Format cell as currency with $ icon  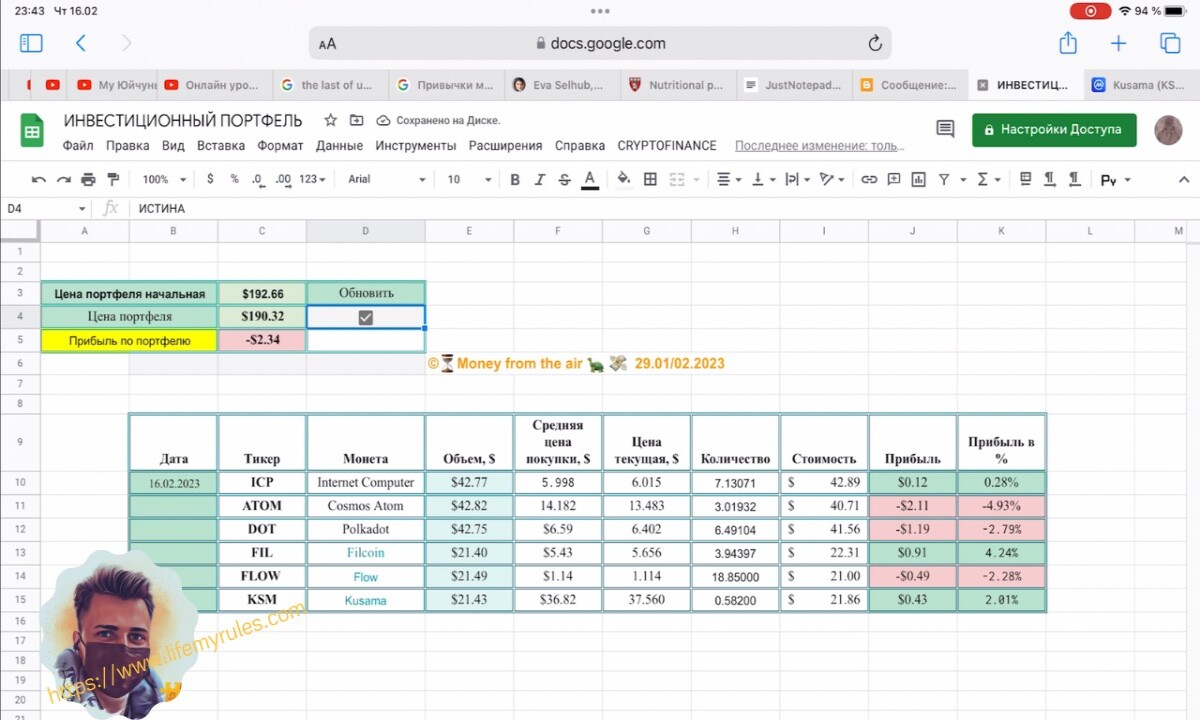(x=210, y=179)
